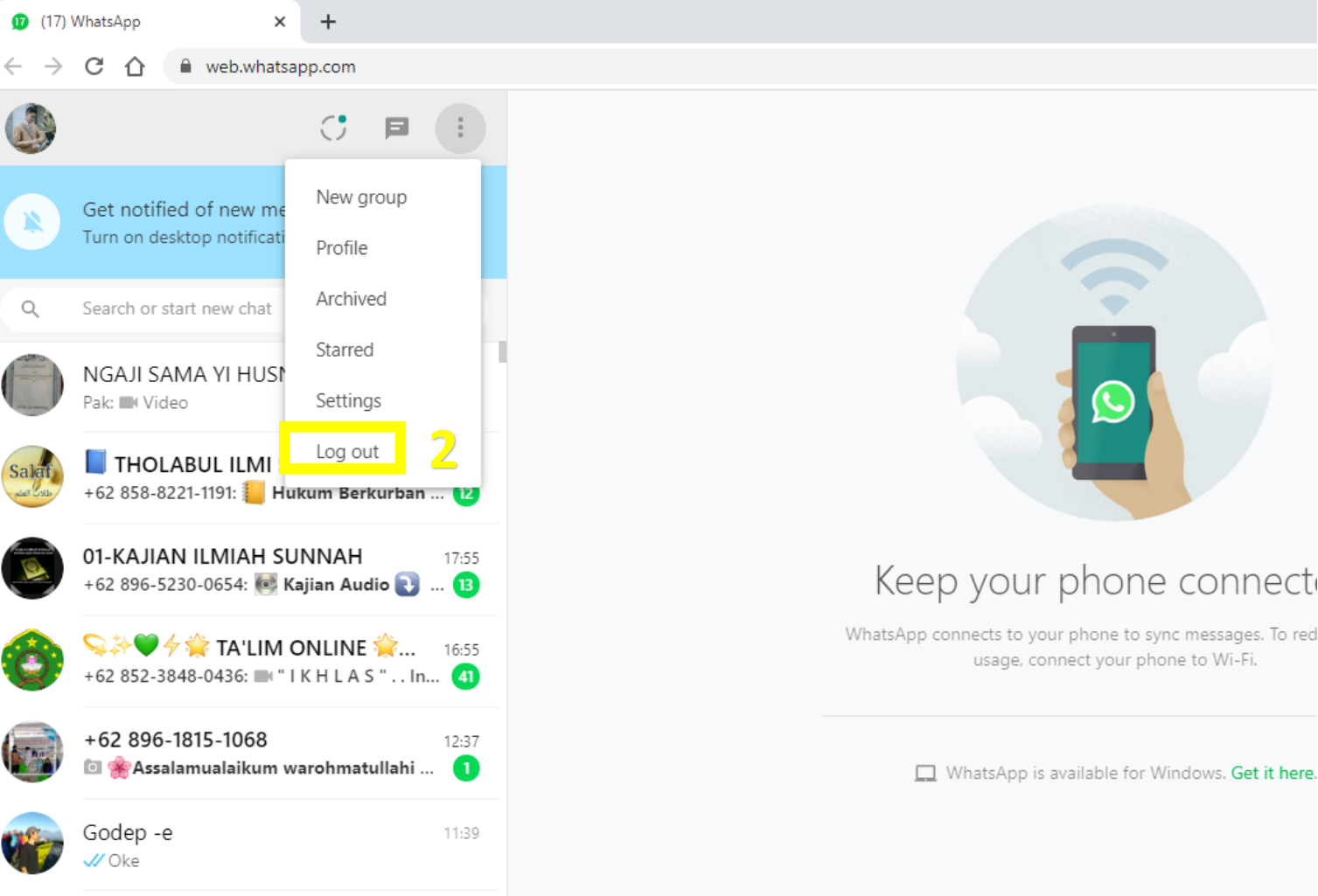Click the browser Home icon
Screen dimensions: 1318x896
(x=135, y=66)
